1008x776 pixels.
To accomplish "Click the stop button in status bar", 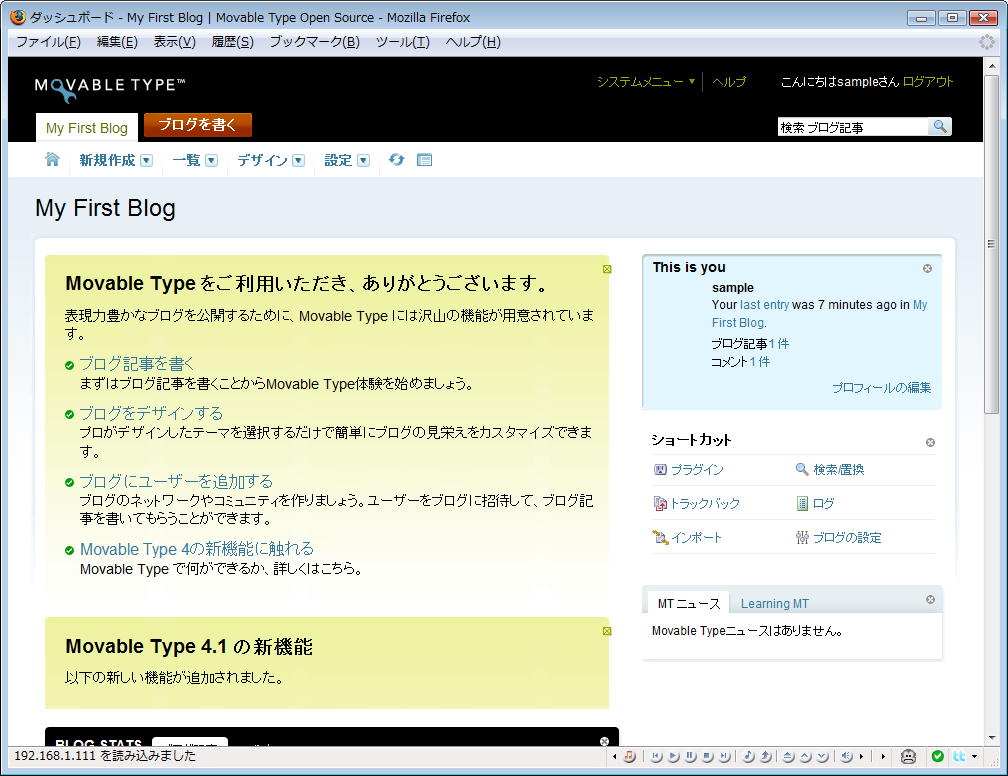I will tap(707, 756).
